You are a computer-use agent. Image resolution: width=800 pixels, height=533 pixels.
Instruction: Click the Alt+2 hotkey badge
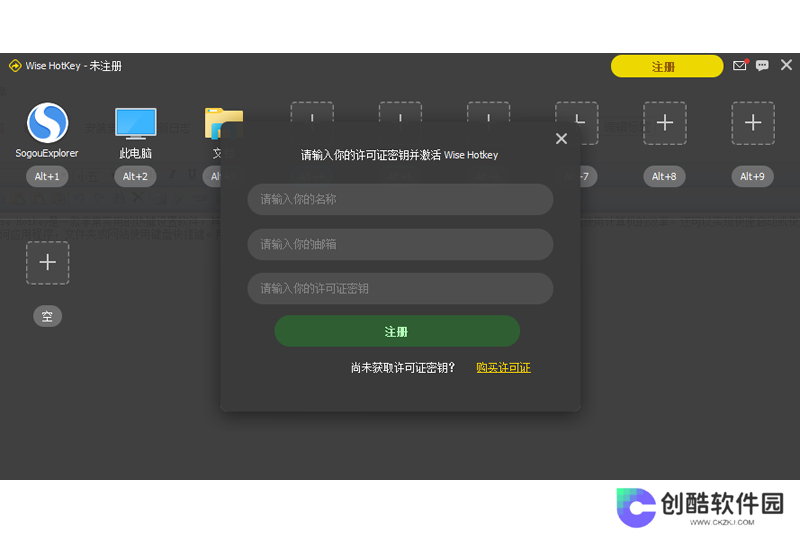click(x=135, y=176)
